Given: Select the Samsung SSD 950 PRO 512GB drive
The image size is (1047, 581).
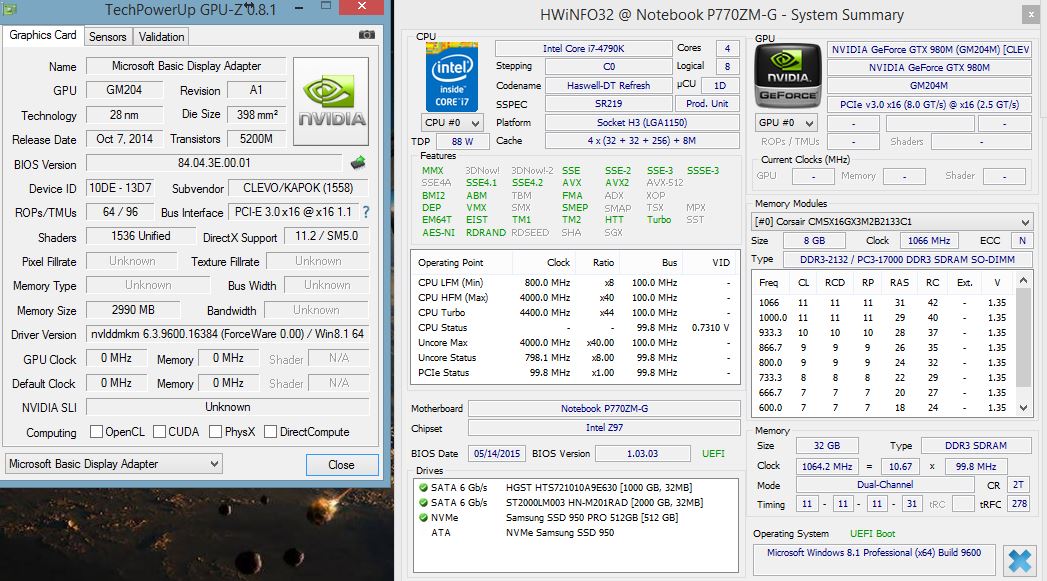Looking at the screenshot, I should [x=592, y=518].
